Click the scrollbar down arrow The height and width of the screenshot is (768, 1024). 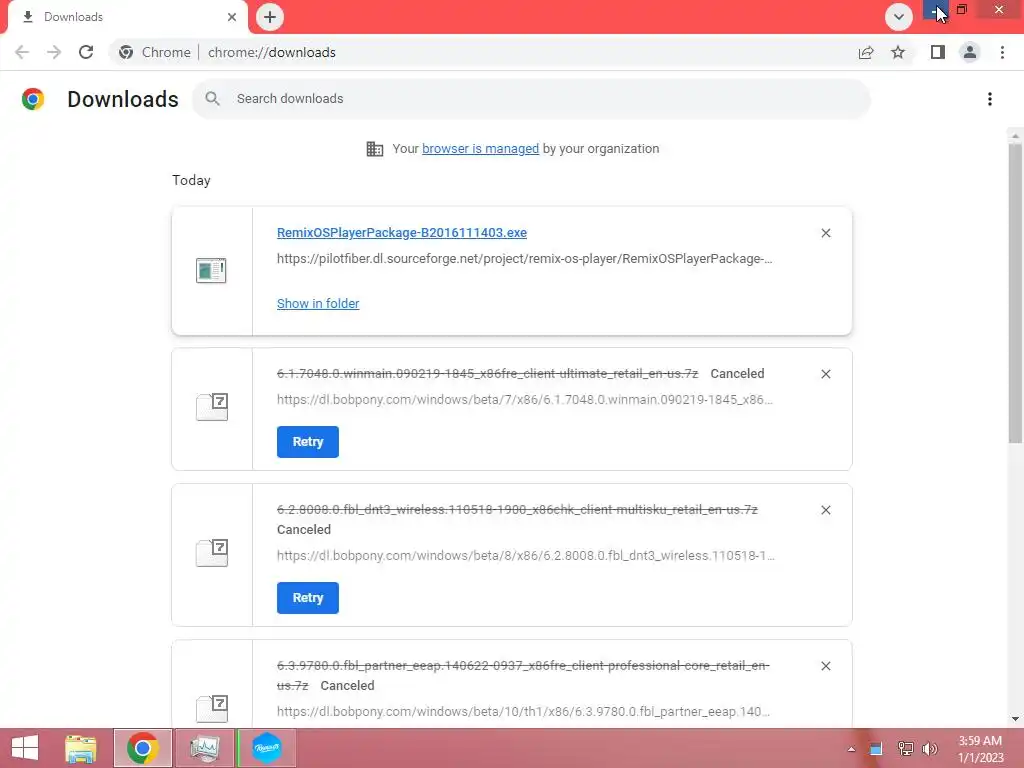point(1015,719)
